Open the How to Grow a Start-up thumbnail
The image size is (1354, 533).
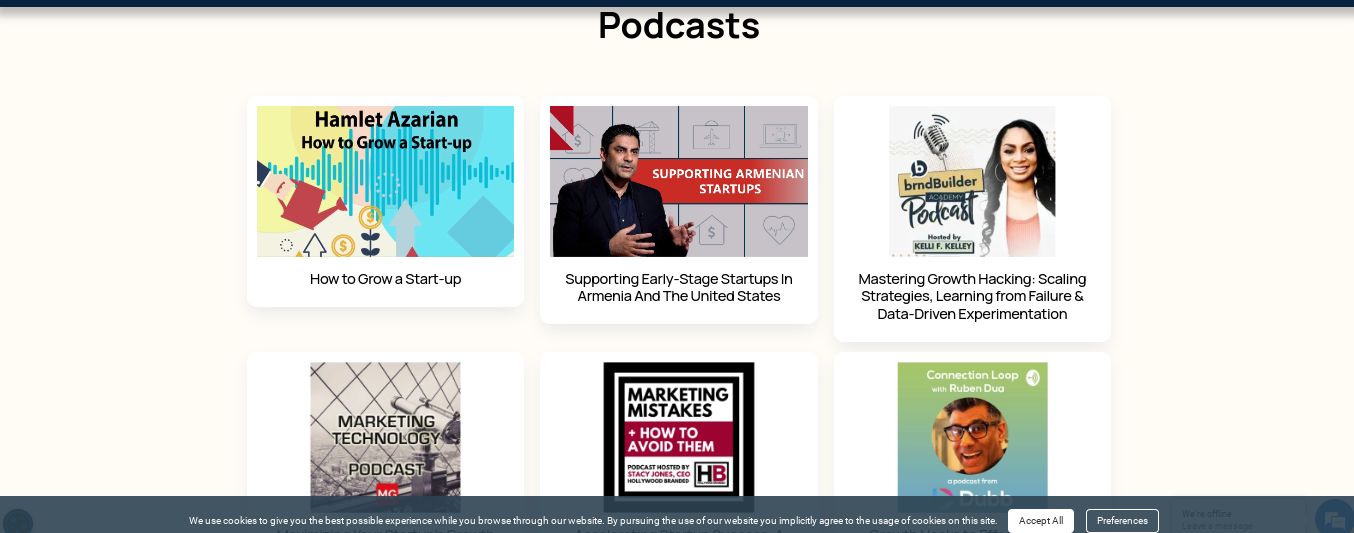tap(385, 181)
